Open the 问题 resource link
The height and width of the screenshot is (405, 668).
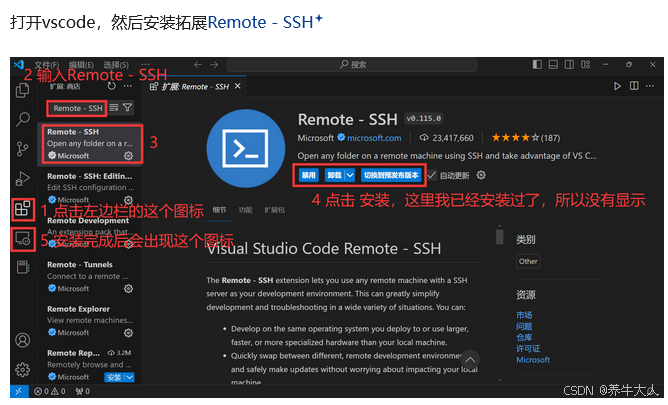(x=524, y=326)
